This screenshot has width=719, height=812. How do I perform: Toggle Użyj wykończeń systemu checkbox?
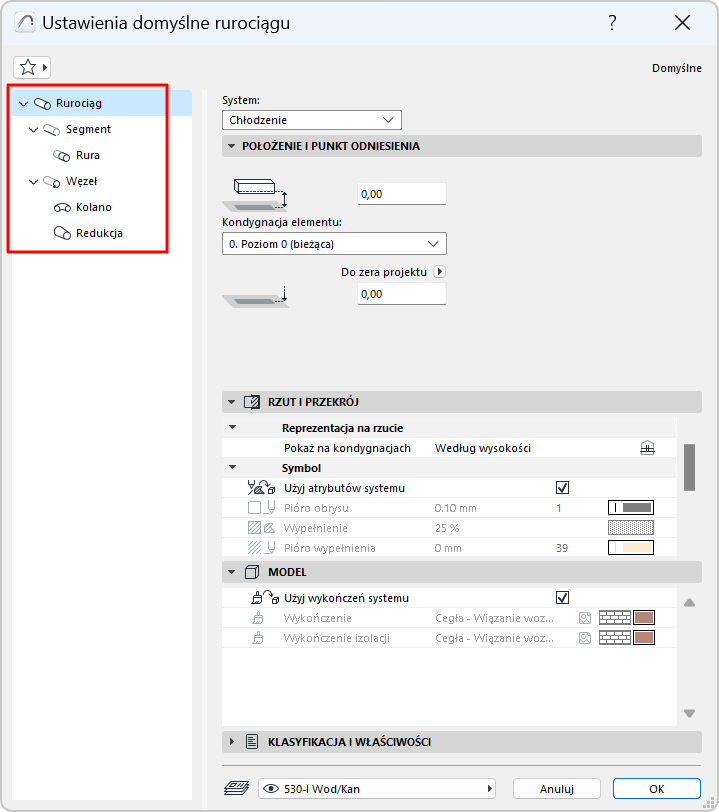tap(562, 598)
